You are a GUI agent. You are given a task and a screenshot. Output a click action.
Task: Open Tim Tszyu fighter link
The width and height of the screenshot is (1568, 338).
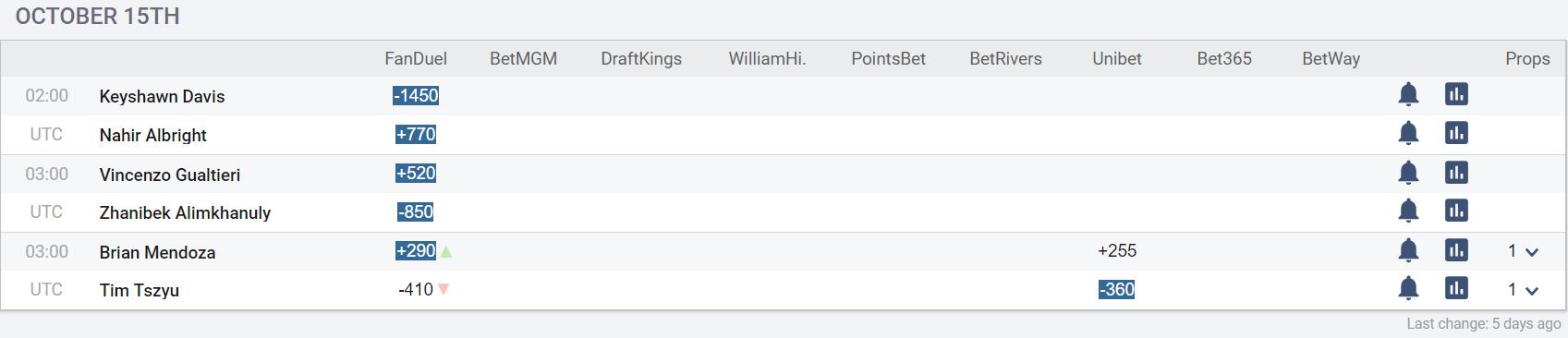click(140, 290)
